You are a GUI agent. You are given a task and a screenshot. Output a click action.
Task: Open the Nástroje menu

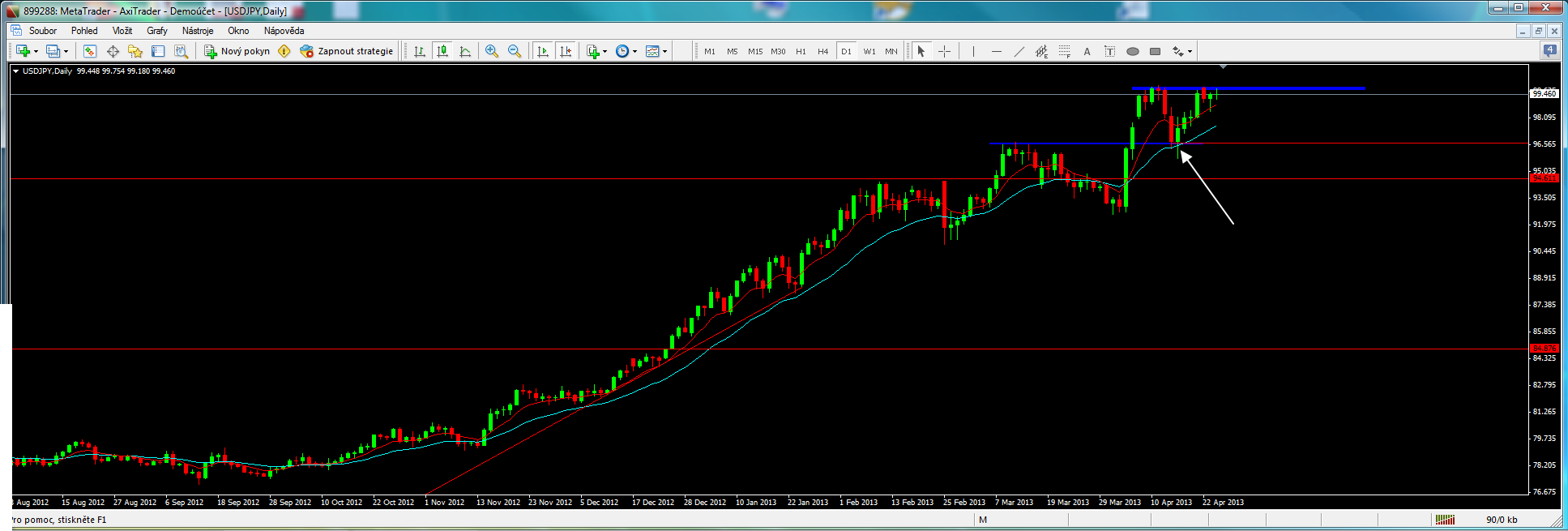[x=198, y=31]
